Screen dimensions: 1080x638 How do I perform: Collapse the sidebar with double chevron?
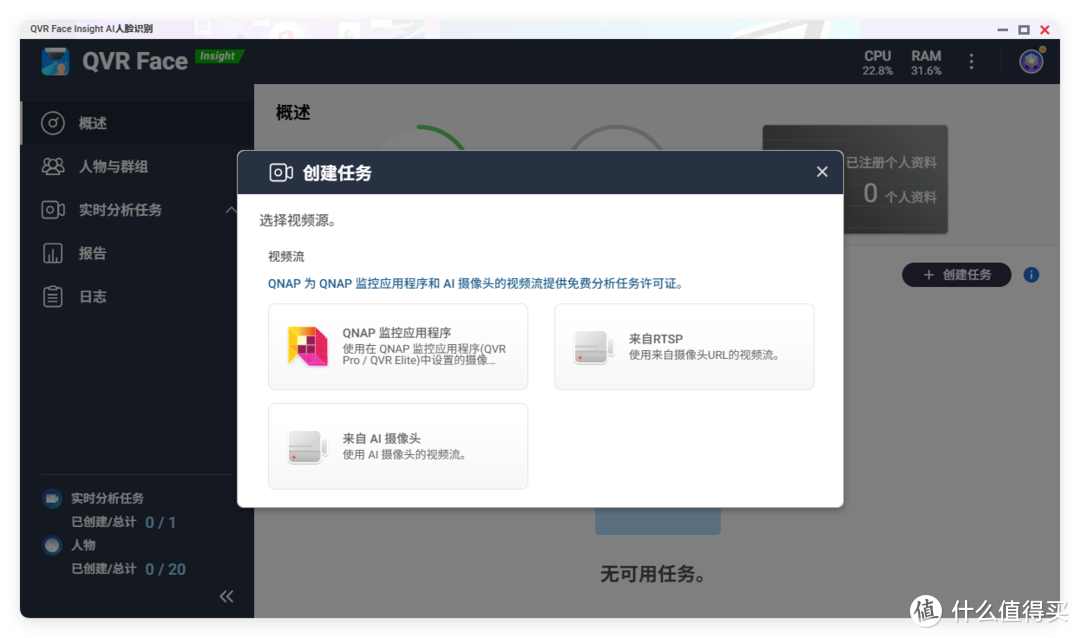coord(227,596)
